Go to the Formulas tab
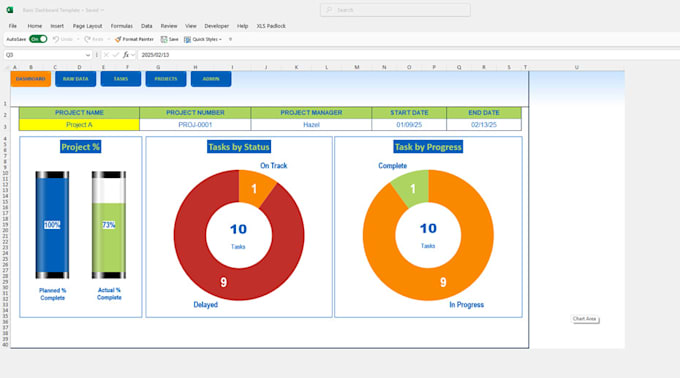680x378 pixels. point(121,26)
